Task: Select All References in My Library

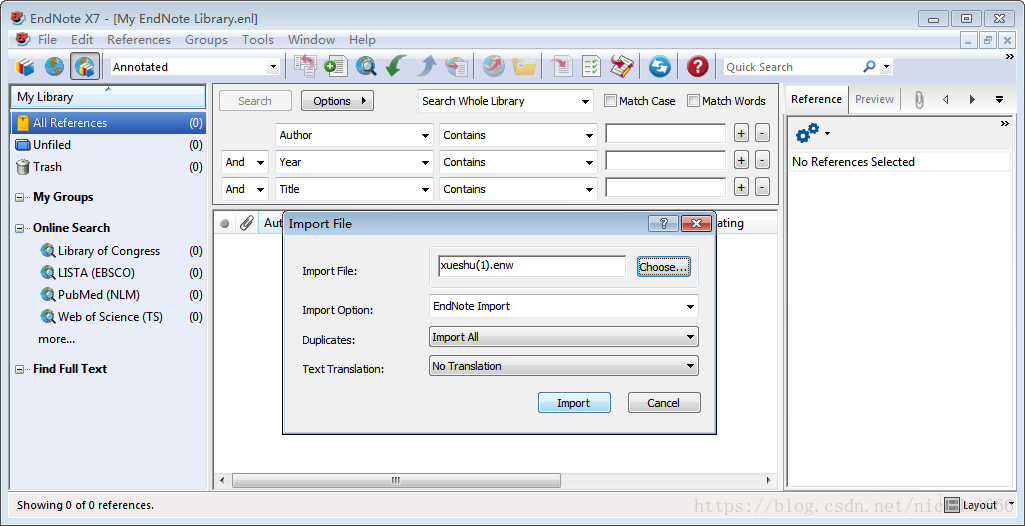Action: [x=109, y=123]
